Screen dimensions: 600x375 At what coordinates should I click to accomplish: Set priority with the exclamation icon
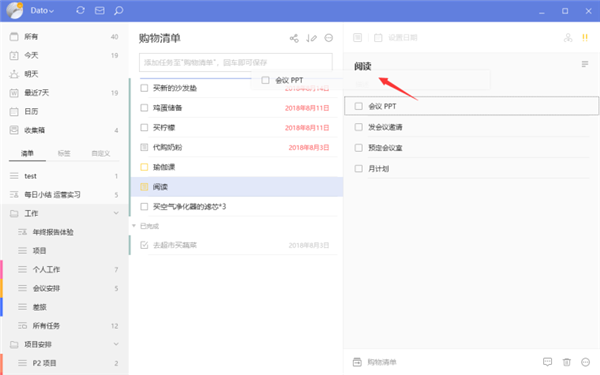(x=585, y=38)
